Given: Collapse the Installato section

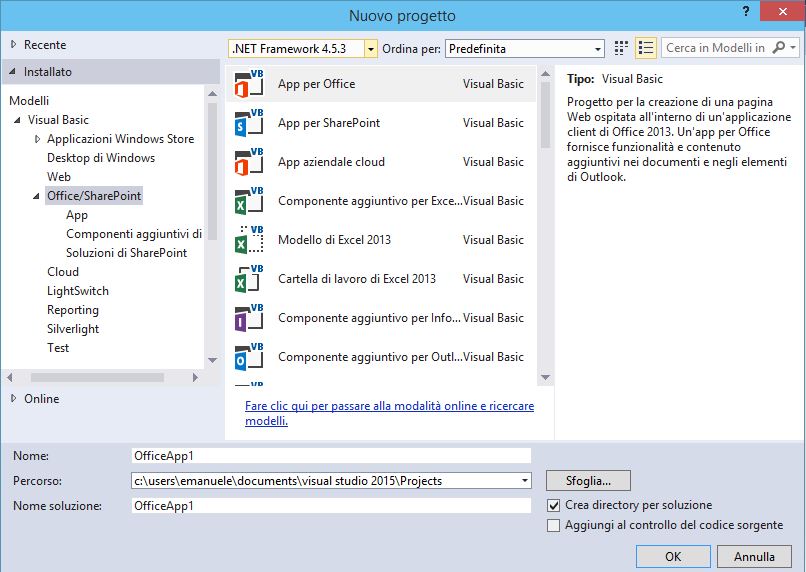Looking at the screenshot, I should pyautogui.click(x=12, y=71).
